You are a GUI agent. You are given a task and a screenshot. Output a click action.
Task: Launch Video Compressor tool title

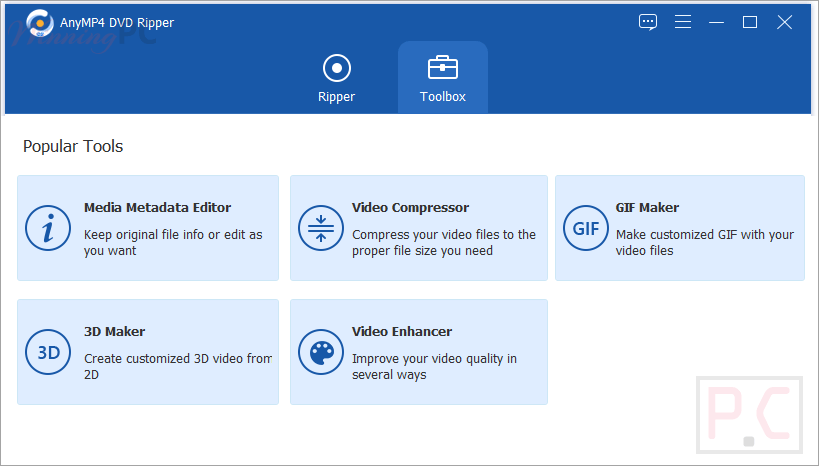pyautogui.click(x=411, y=207)
